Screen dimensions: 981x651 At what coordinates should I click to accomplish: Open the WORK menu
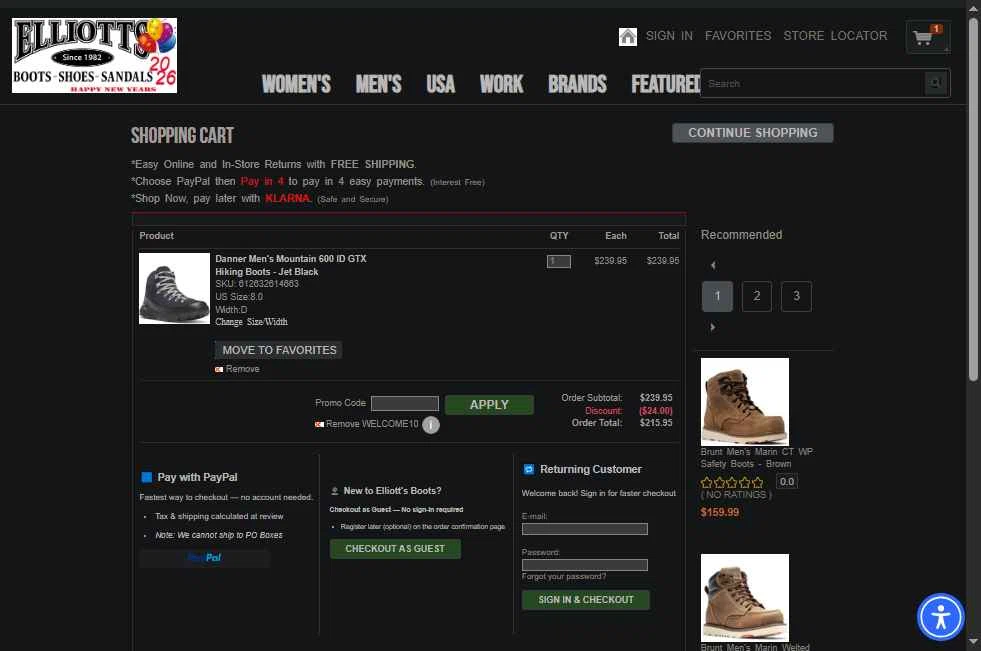[x=501, y=84]
